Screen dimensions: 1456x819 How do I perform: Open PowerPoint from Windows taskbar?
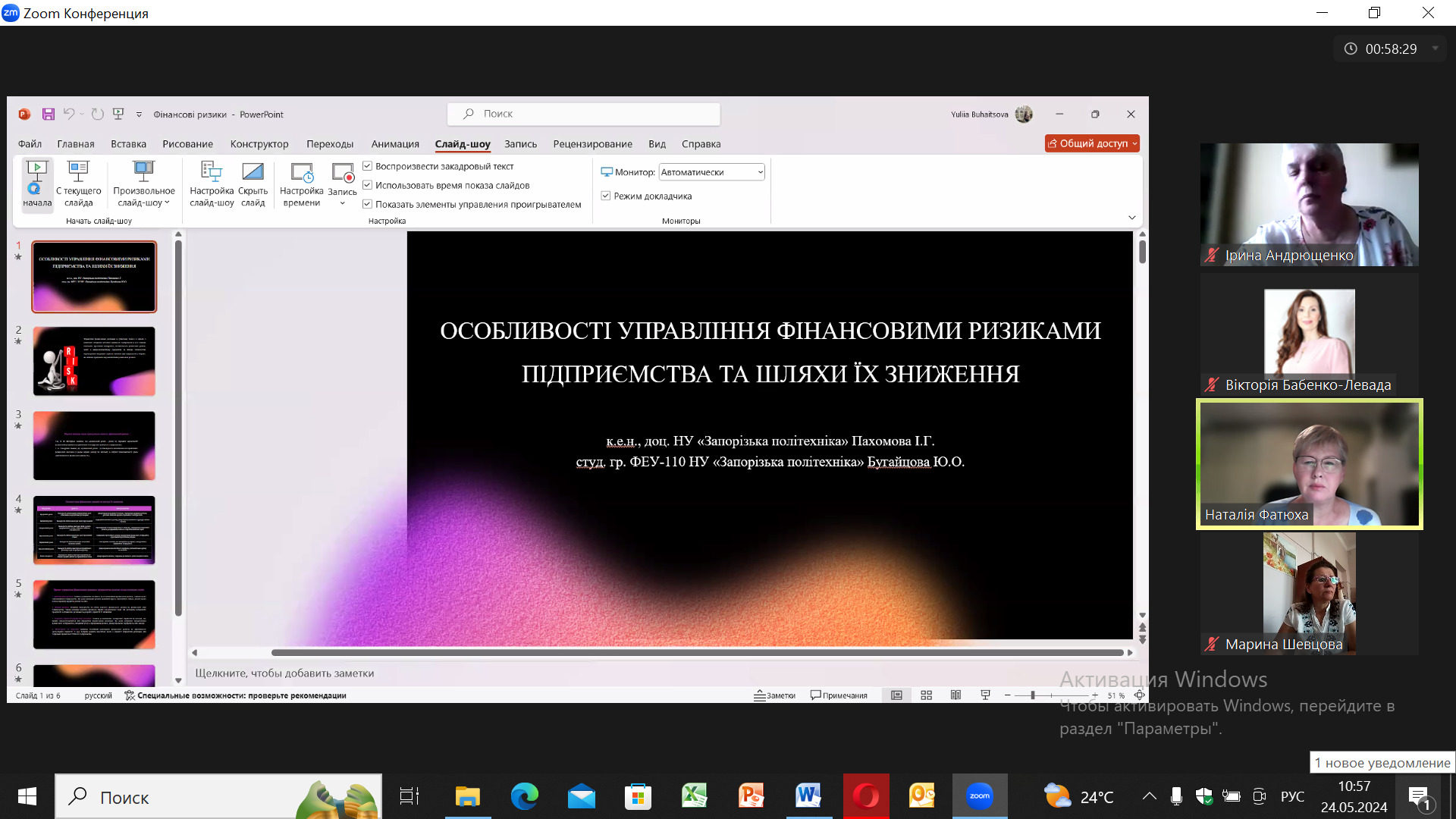pyautogui.click(x=751, y=796)
